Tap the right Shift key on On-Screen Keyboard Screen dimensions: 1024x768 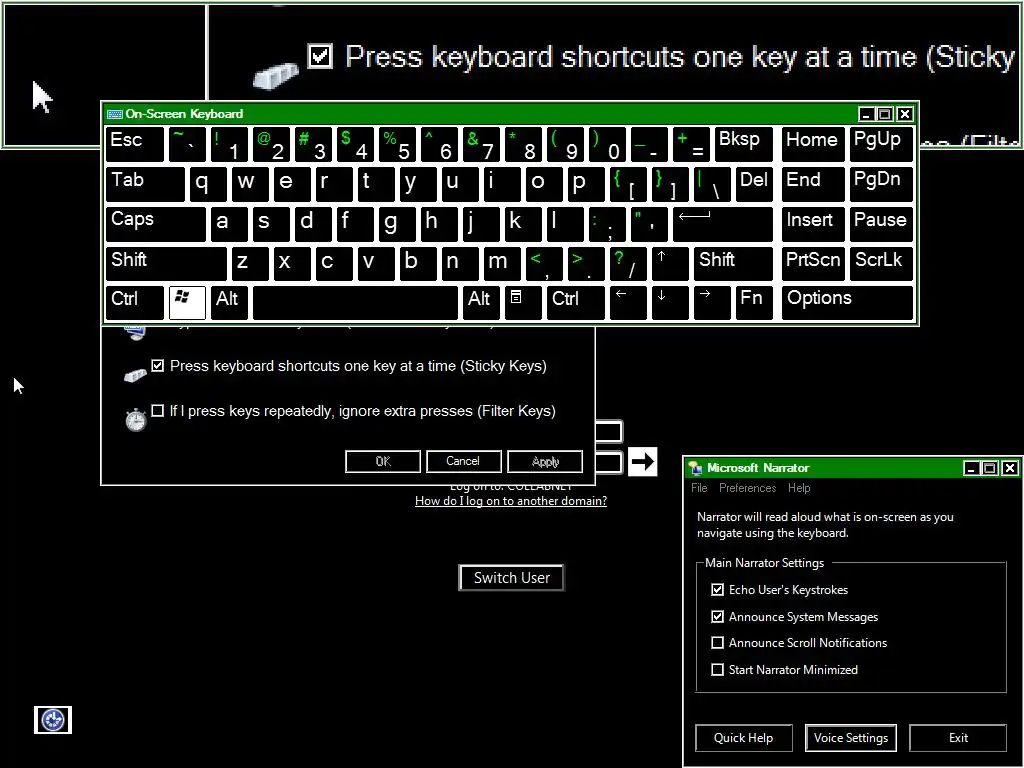733,263
